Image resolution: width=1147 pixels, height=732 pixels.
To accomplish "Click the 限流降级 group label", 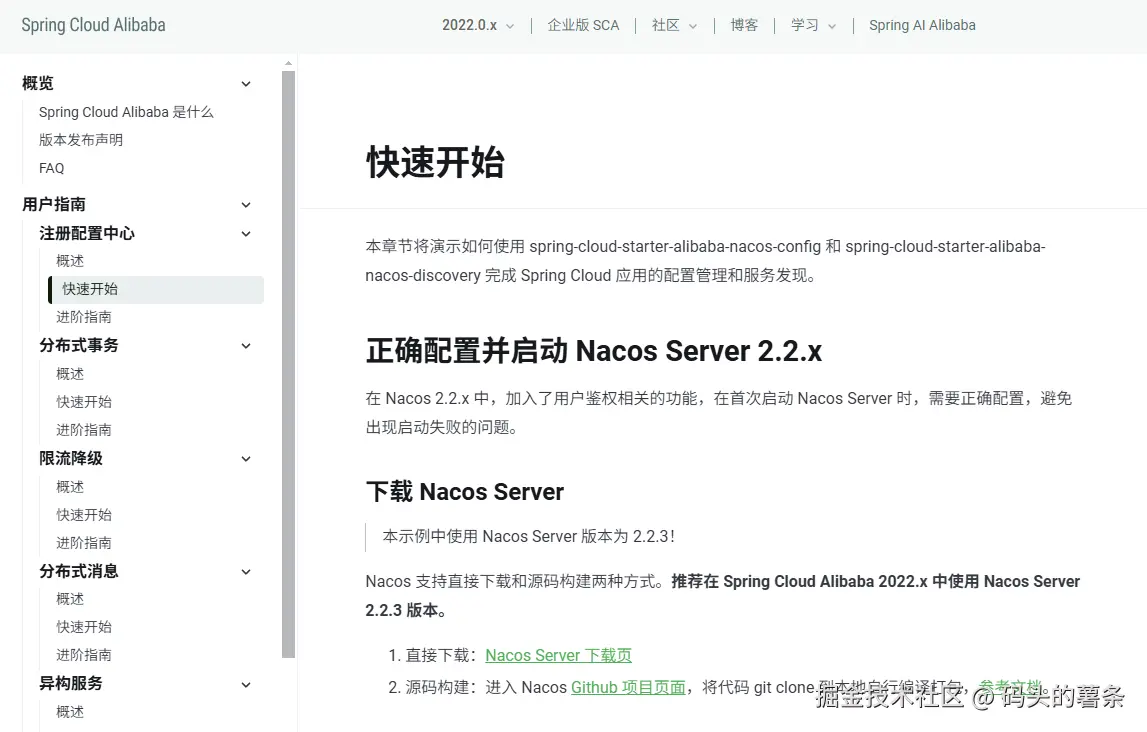I will click(x=71, y=459).
